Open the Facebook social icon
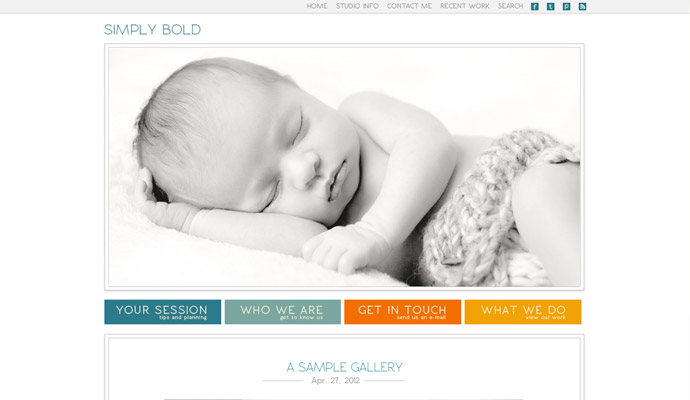Viewport: 690px width, 400px height. pyautogui.click(x=535, y=6)
